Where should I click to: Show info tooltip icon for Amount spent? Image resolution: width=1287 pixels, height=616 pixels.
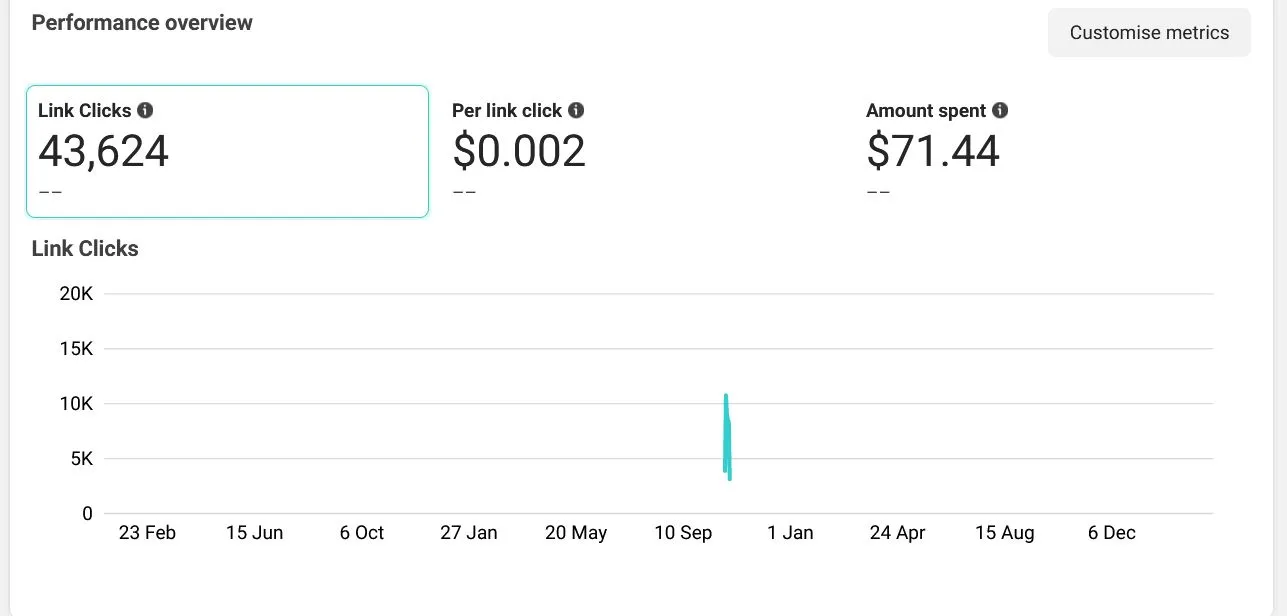(x=1000, y=110)
